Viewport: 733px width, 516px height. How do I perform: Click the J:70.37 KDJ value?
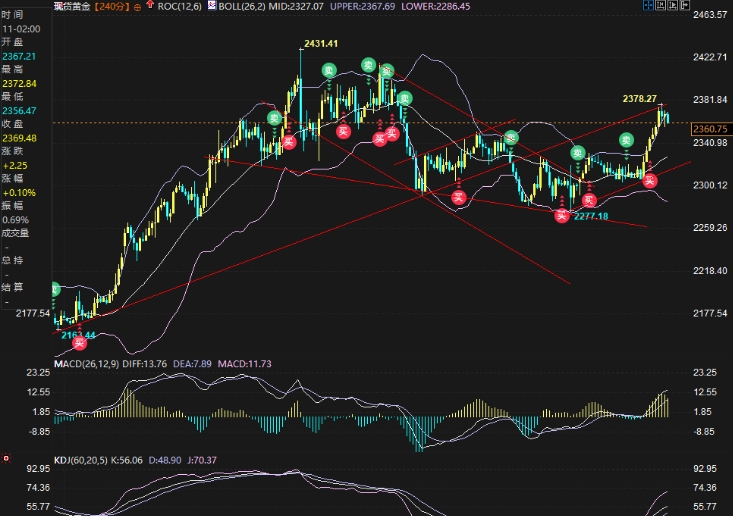pyautogui.click(x=202, y=460)
